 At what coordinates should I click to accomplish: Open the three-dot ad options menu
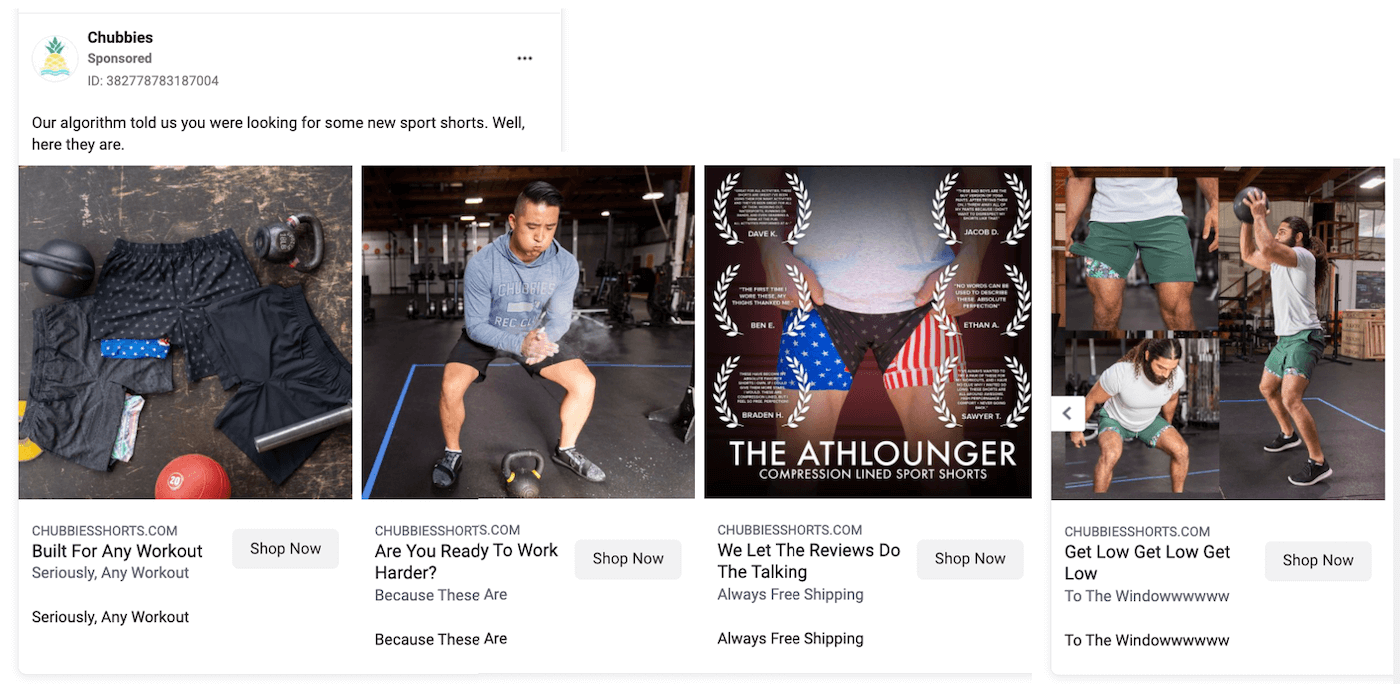pyautogui.click(x=525, y=59)
